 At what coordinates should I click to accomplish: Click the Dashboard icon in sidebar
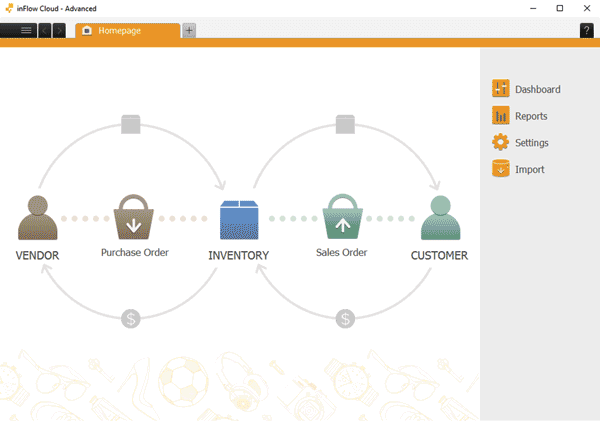(x=501, y=89)
